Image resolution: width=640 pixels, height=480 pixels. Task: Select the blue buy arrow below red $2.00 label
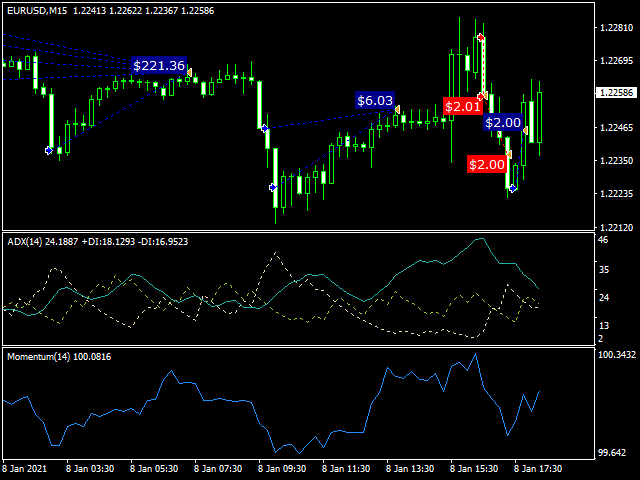(513, 188)
